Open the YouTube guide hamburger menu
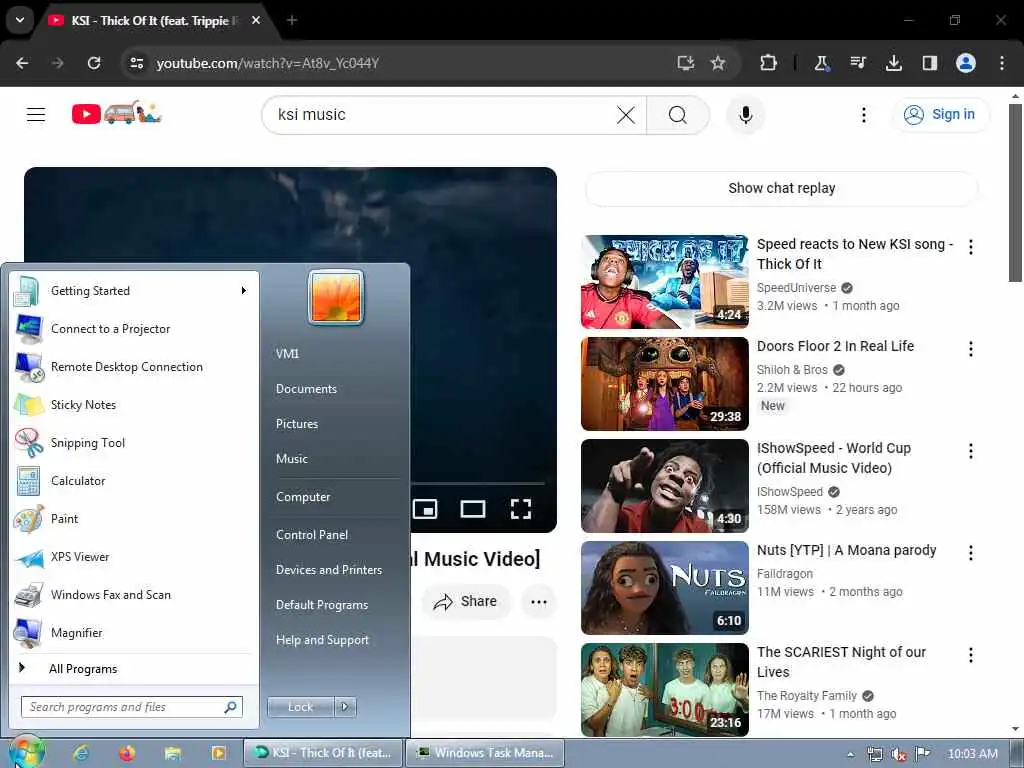This screenshot has width=1024, height=768. coord(36,115)
